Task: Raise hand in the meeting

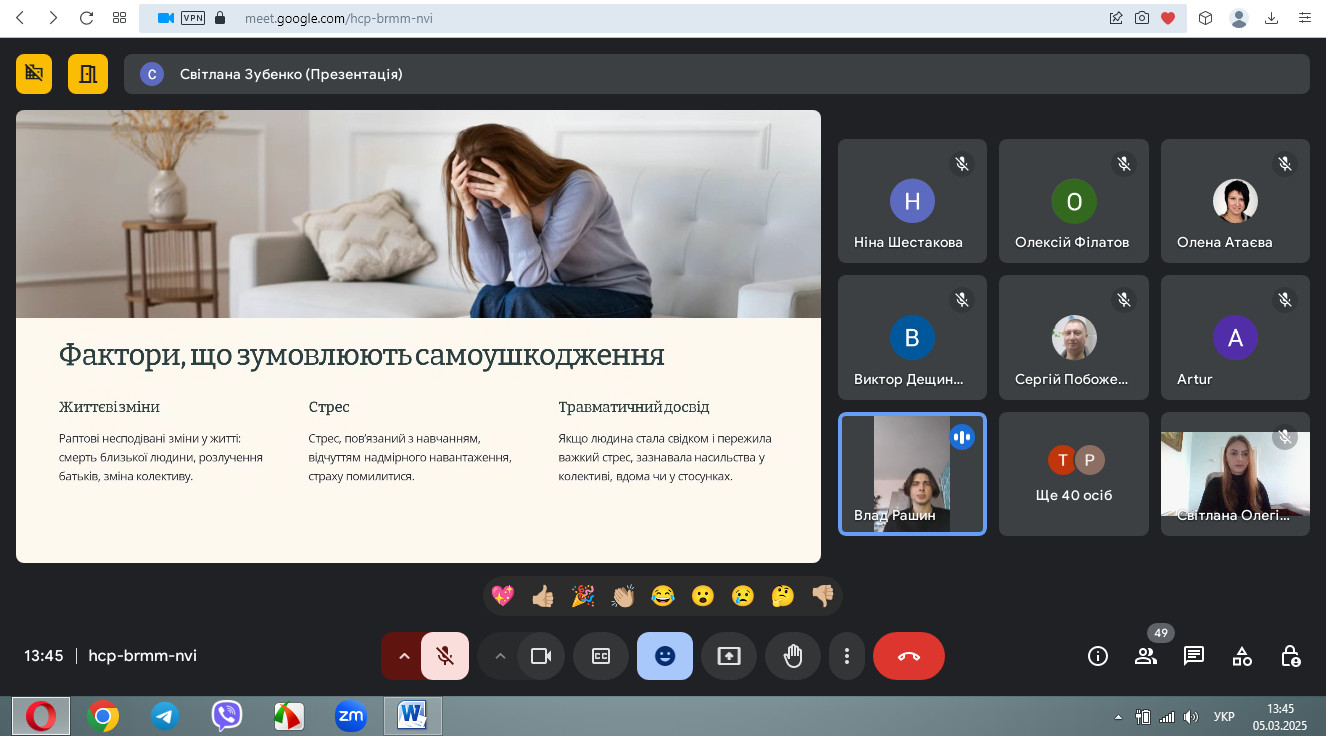Action: pos(793,656)
